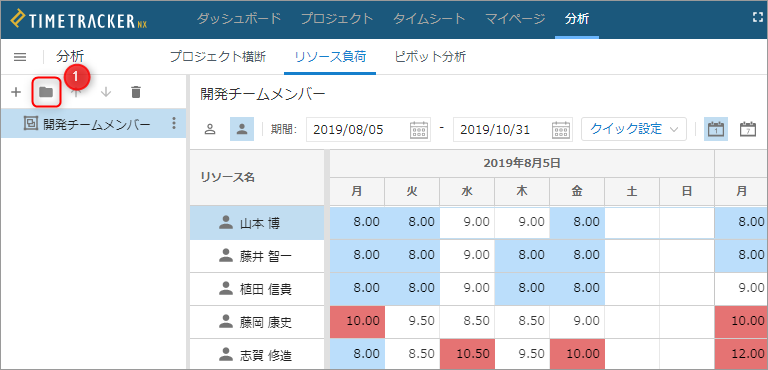This screenshot has height=370, width=768.
Task: Switch to the weekly calendar view icon
Action: click(x=748, y=129)
